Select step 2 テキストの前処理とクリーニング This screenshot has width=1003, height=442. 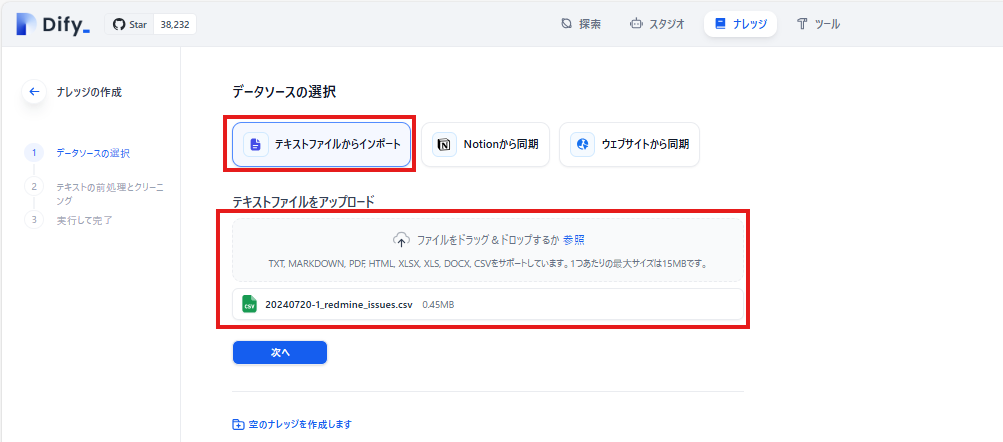[x=95, y=193]
